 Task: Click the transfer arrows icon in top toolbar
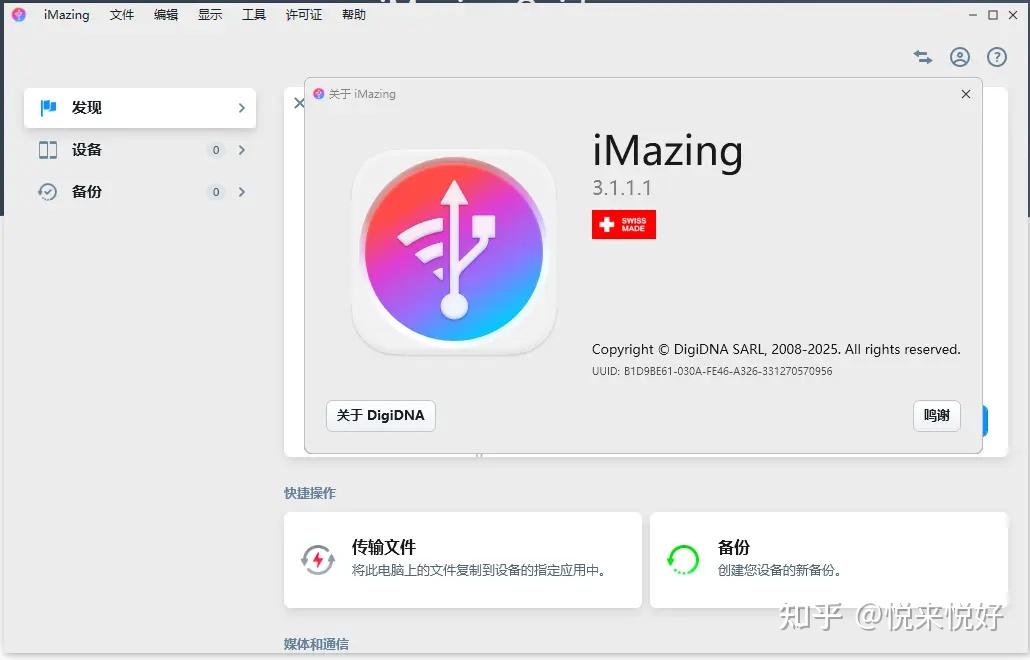[922, 57]
